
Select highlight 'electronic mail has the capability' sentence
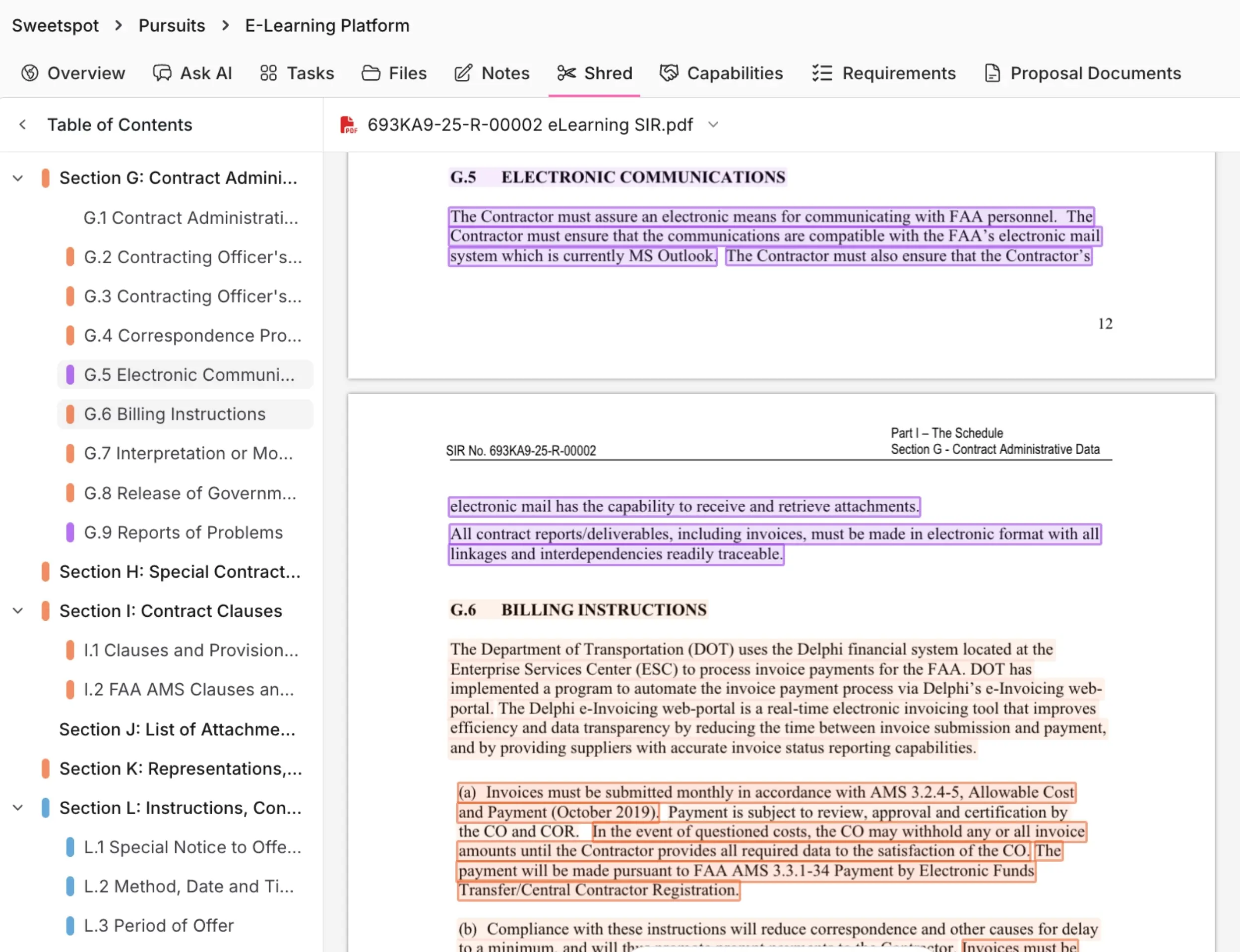pos(684,507)
